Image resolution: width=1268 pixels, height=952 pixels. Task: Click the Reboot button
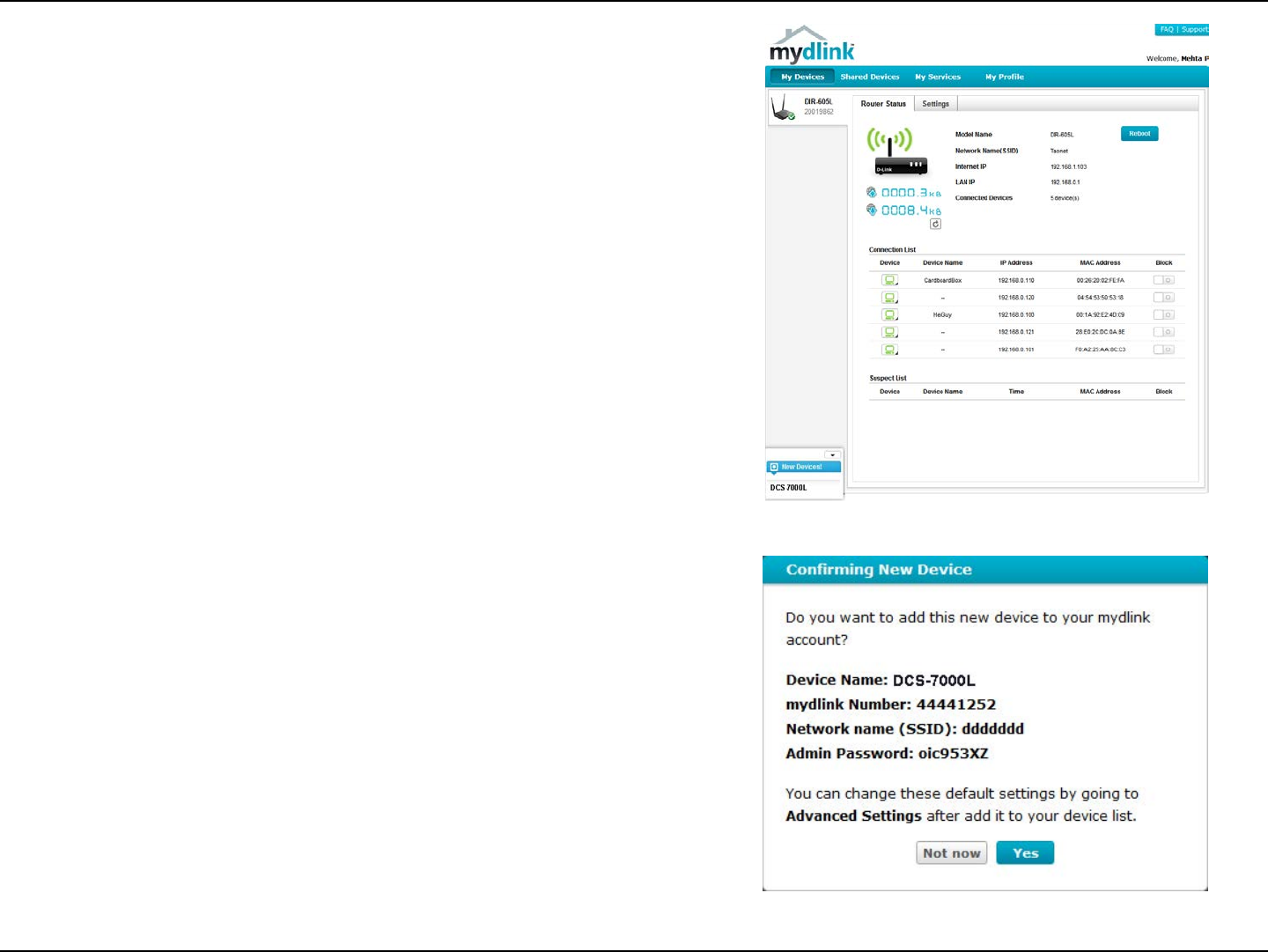tap(1139, 134)
